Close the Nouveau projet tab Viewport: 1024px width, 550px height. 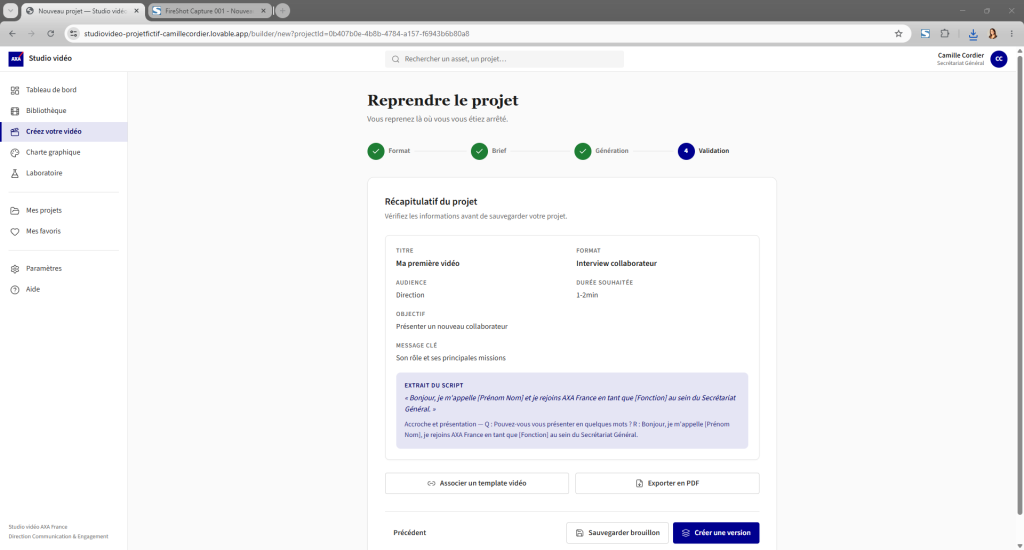[136, 11]
